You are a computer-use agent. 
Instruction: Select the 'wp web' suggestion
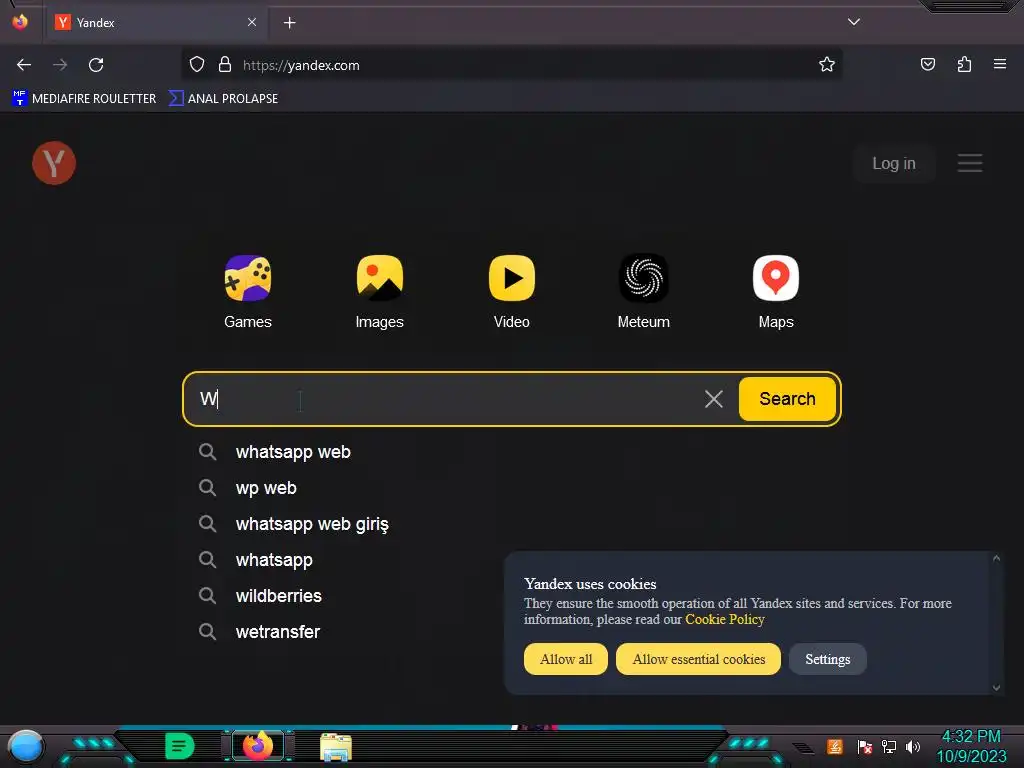(266, 488)
